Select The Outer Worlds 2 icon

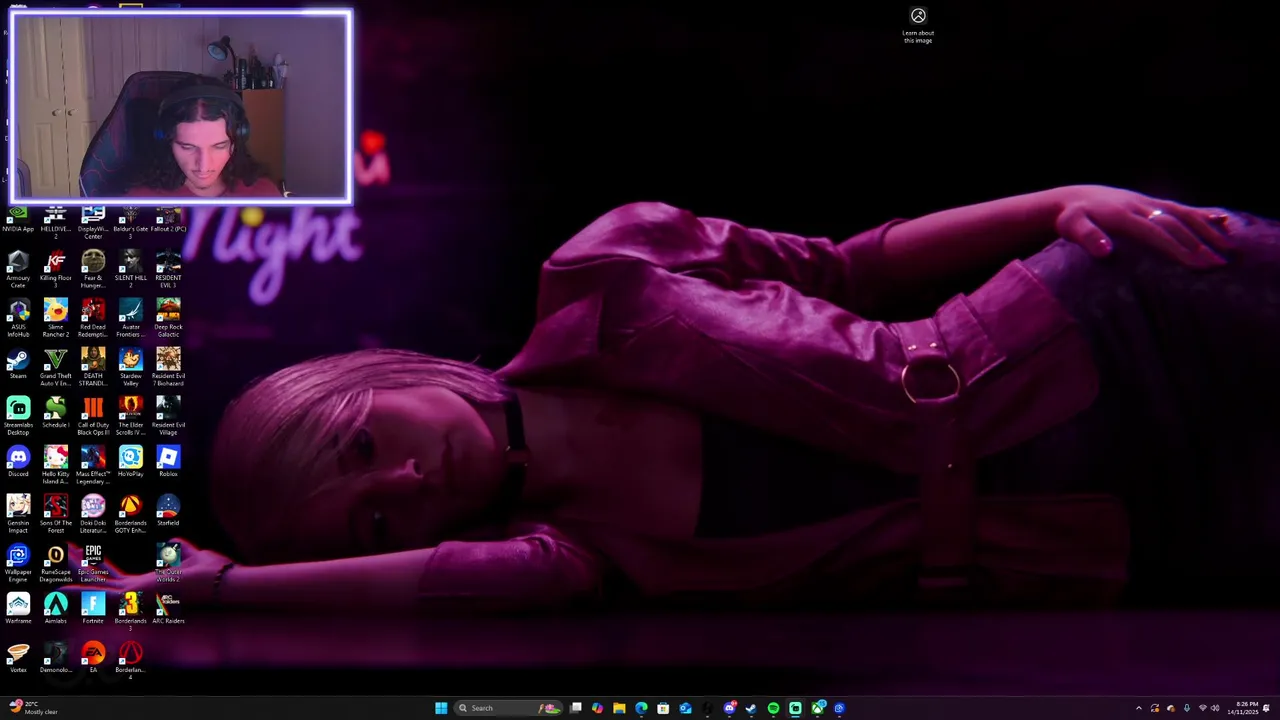168,563
